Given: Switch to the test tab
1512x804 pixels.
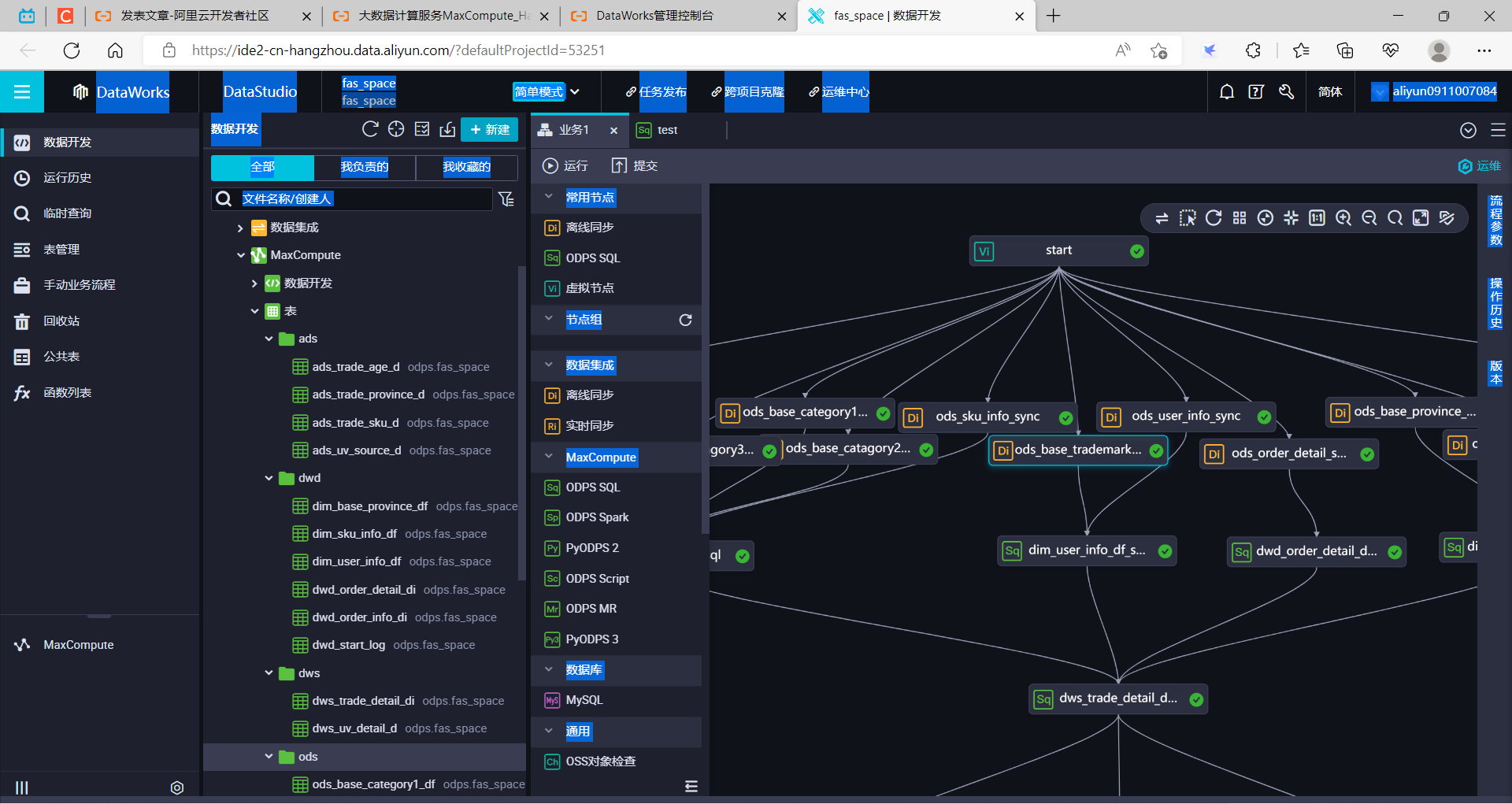Looking at the screenshot, I should click(x=666, y=130).
